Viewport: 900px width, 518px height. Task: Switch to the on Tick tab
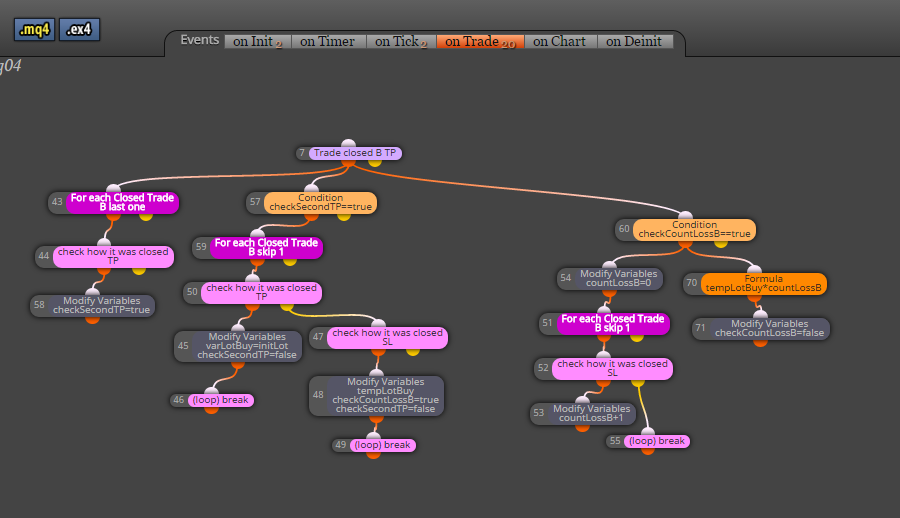(401, 41)
